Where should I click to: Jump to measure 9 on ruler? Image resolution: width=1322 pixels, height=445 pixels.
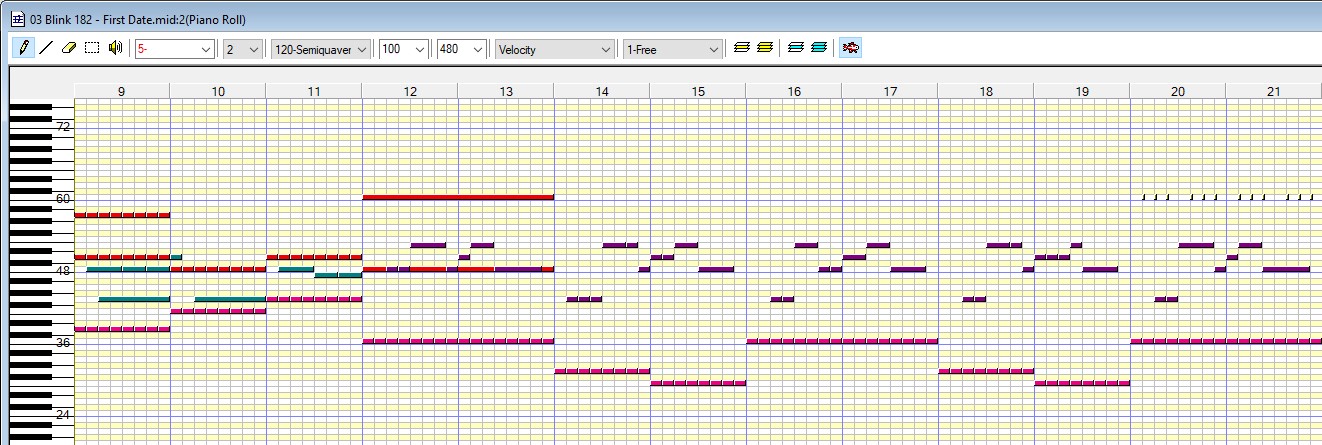click(122, 91)
